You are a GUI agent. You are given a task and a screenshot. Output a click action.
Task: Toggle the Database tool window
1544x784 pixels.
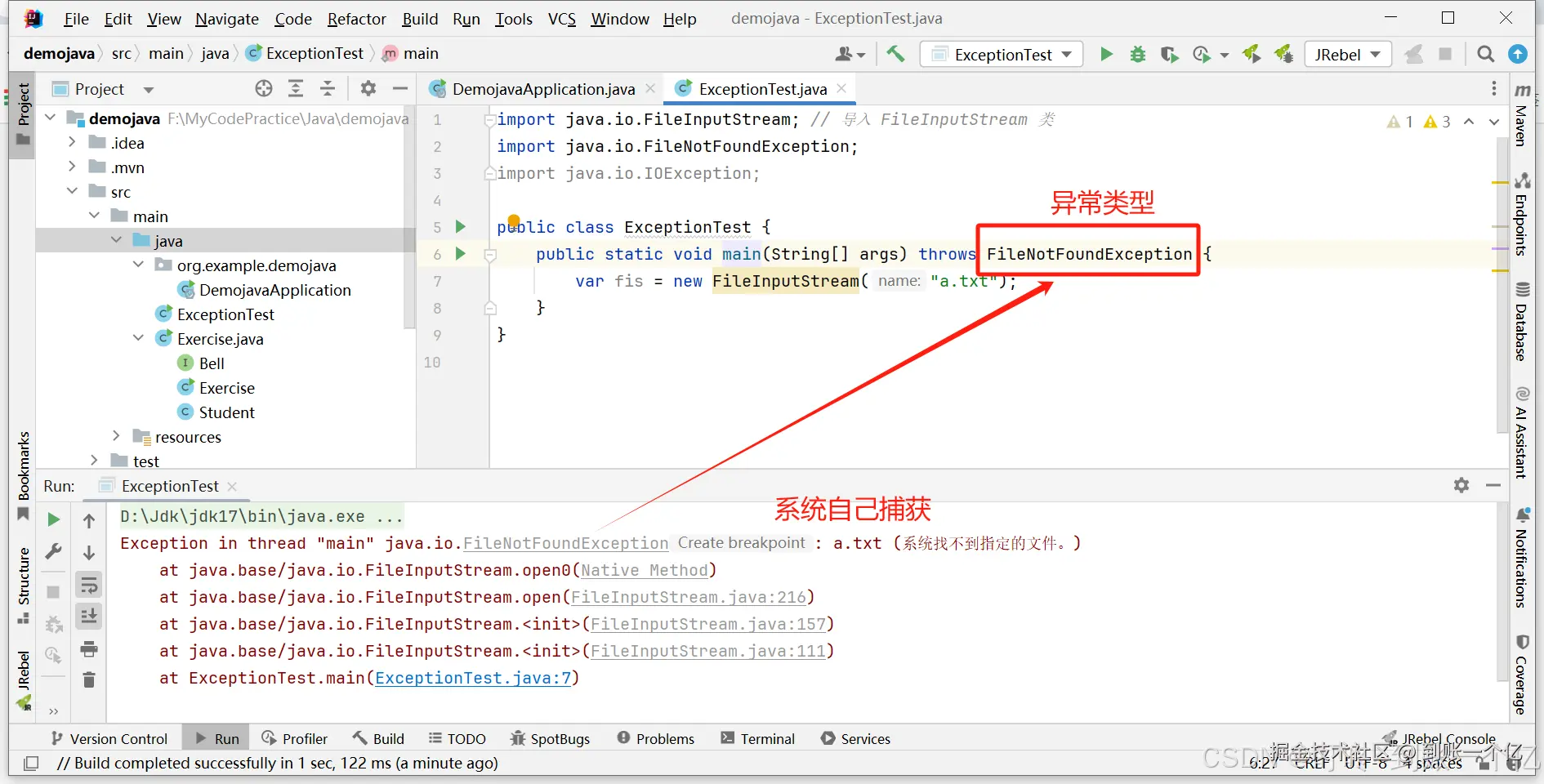[1522, 321]
